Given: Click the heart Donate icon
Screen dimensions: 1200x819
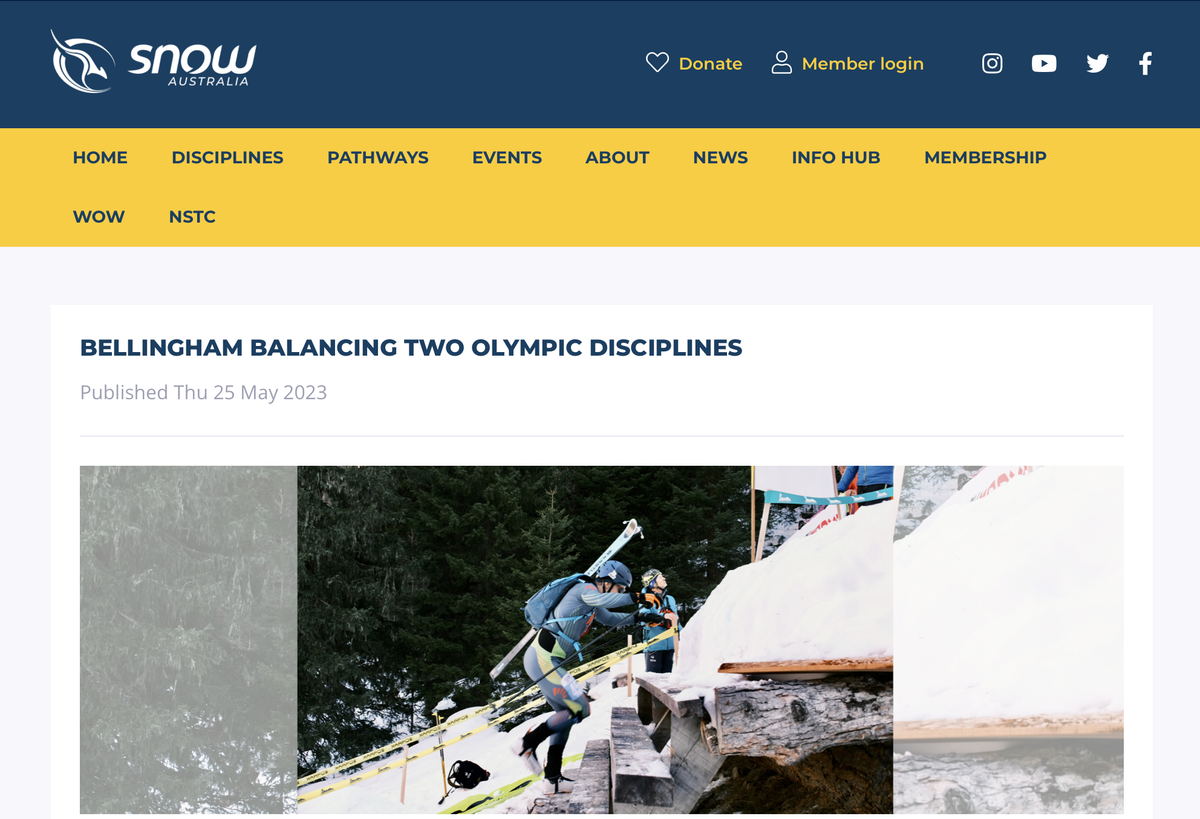Looking at the screenshot, I should click(657, 63).
